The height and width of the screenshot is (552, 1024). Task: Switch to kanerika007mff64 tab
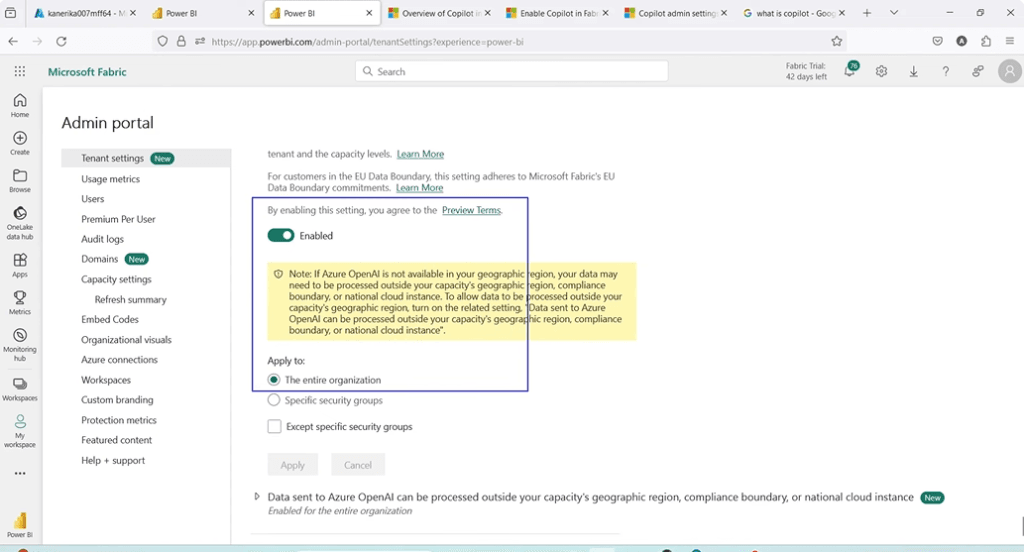(x=85, y=13)
